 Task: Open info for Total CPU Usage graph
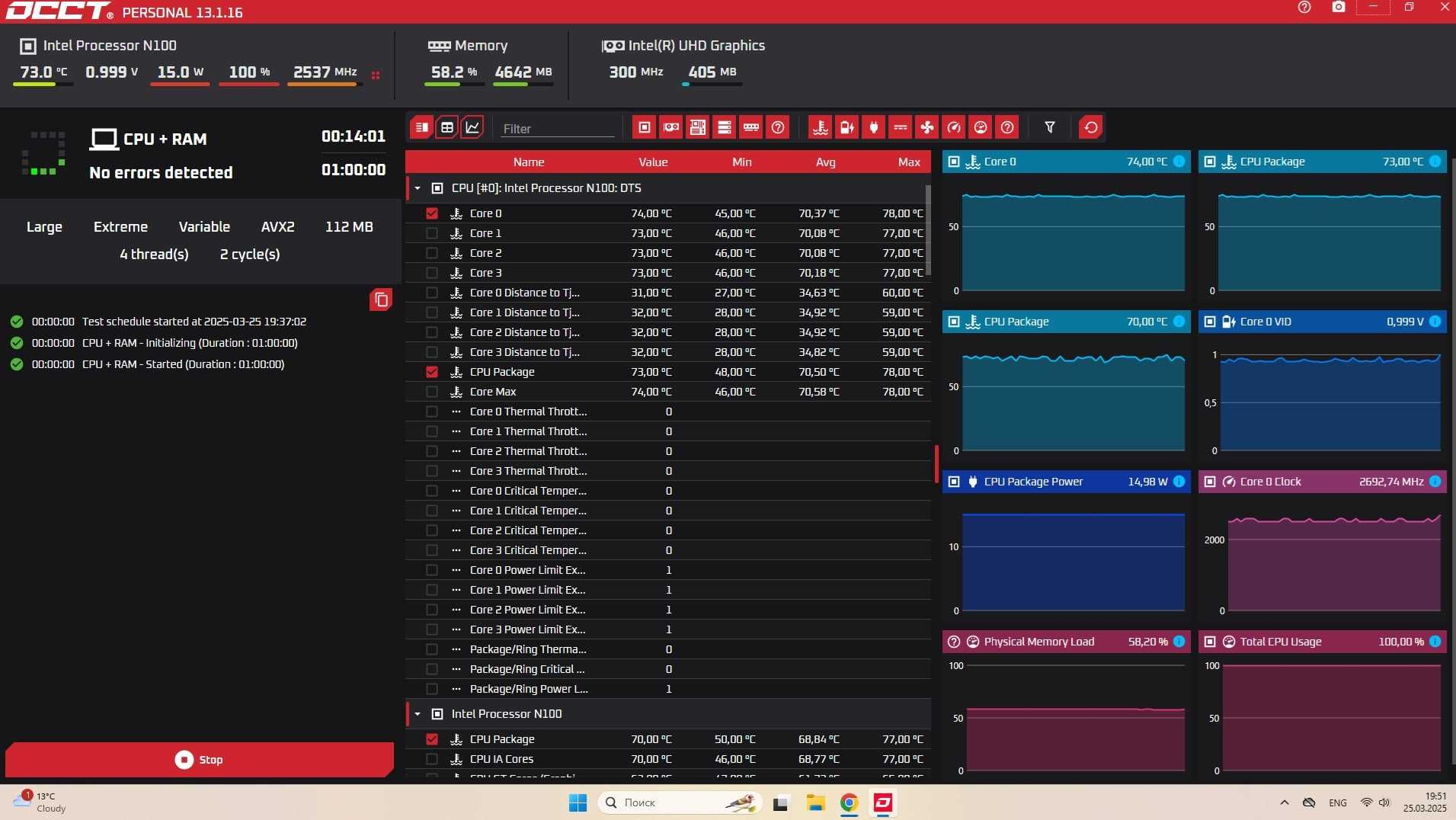1435,642
